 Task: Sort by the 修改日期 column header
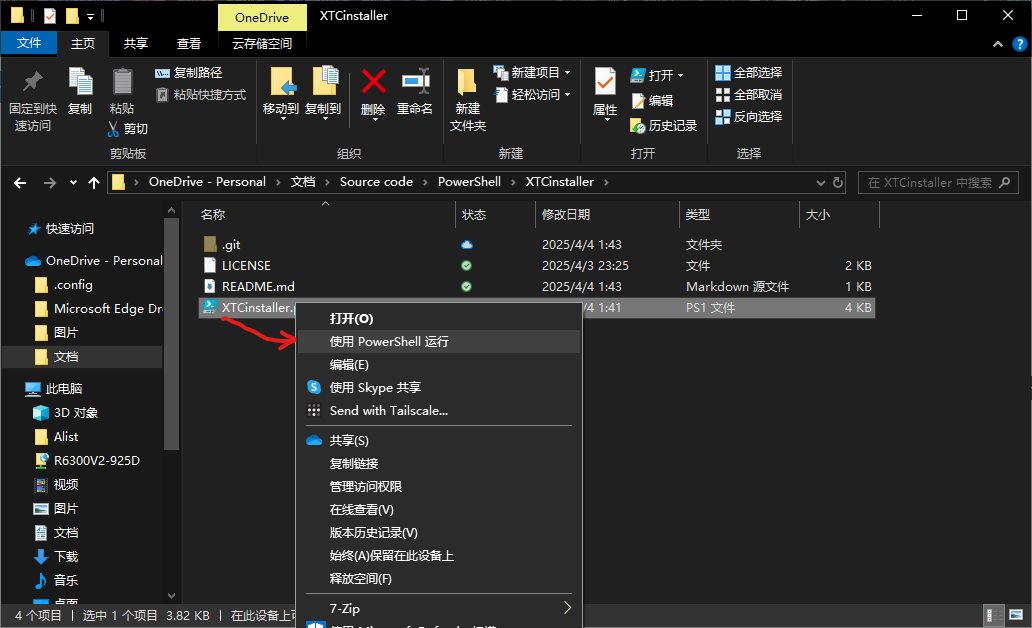point(565,215)
